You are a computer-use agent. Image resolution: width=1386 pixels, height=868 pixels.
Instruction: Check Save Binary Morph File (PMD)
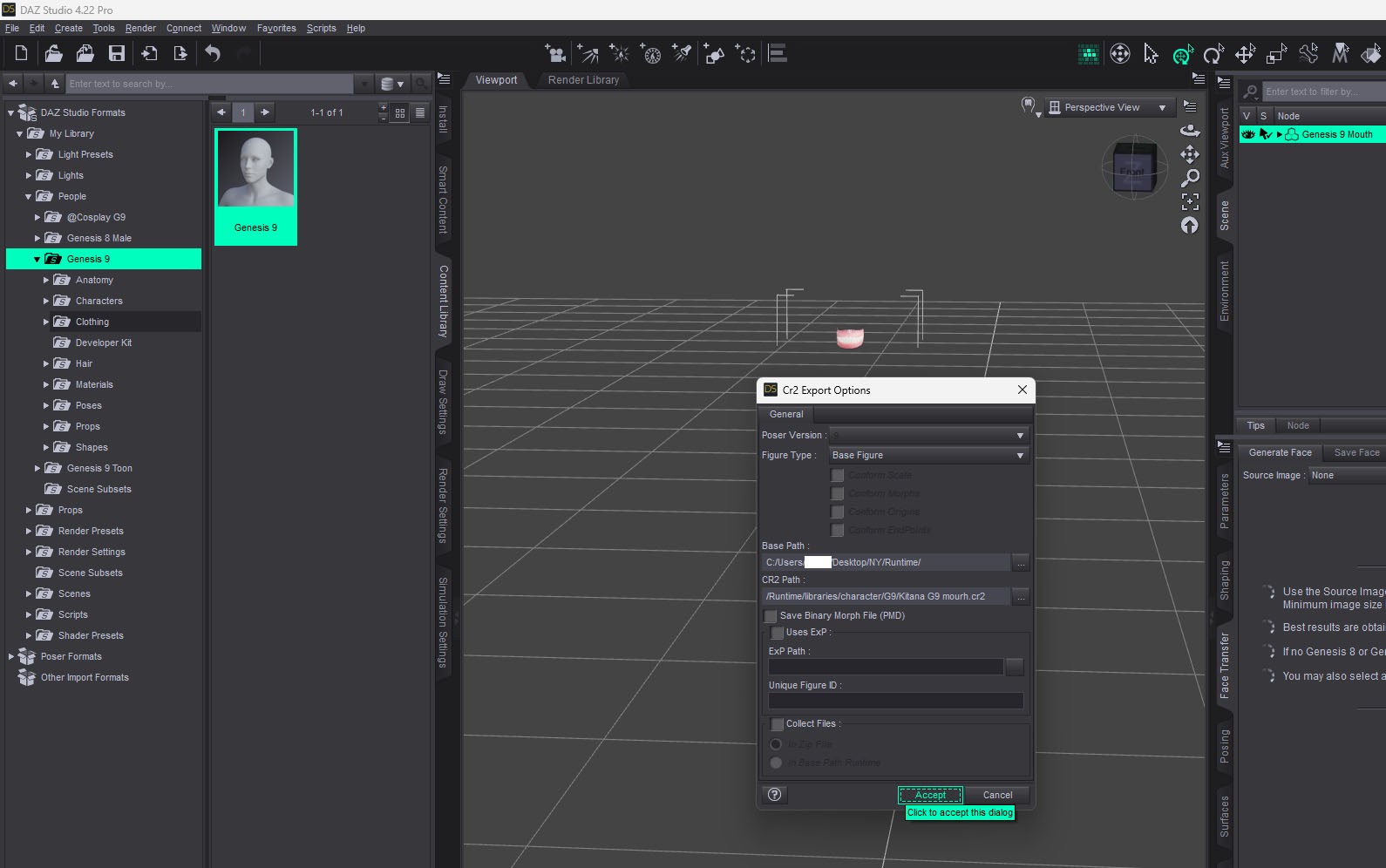[771, 616]
